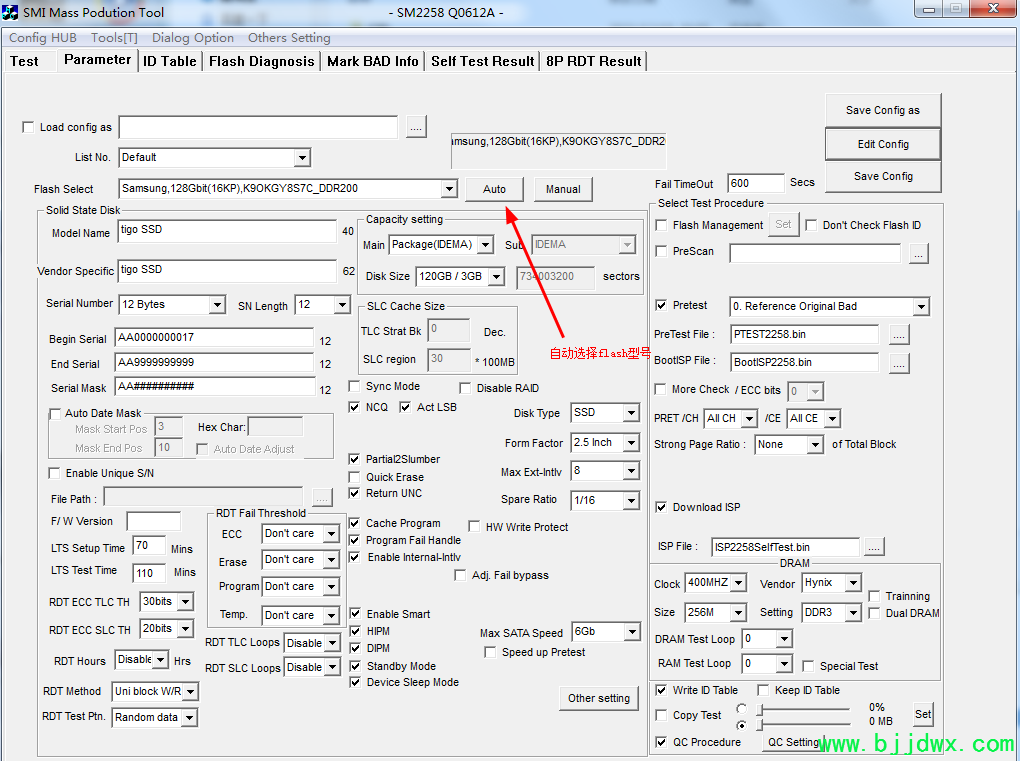Toggle the Download ISP checkbox
This screenshot has width=1020, height=761.
click(661, 507)
